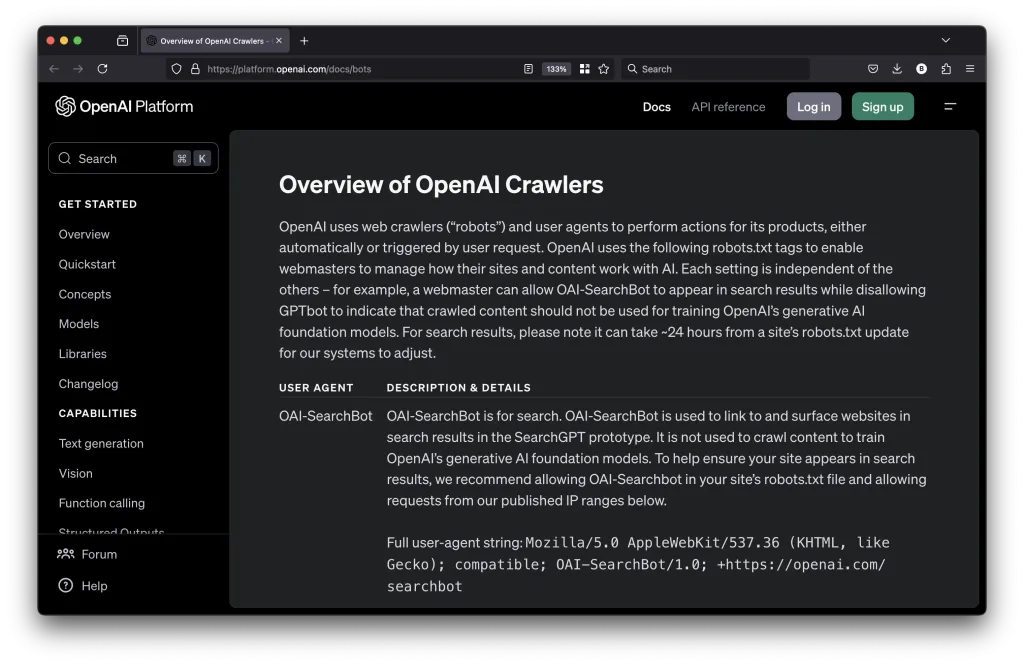Expand the list all tabs dropdown arrow

click(945, 41)
